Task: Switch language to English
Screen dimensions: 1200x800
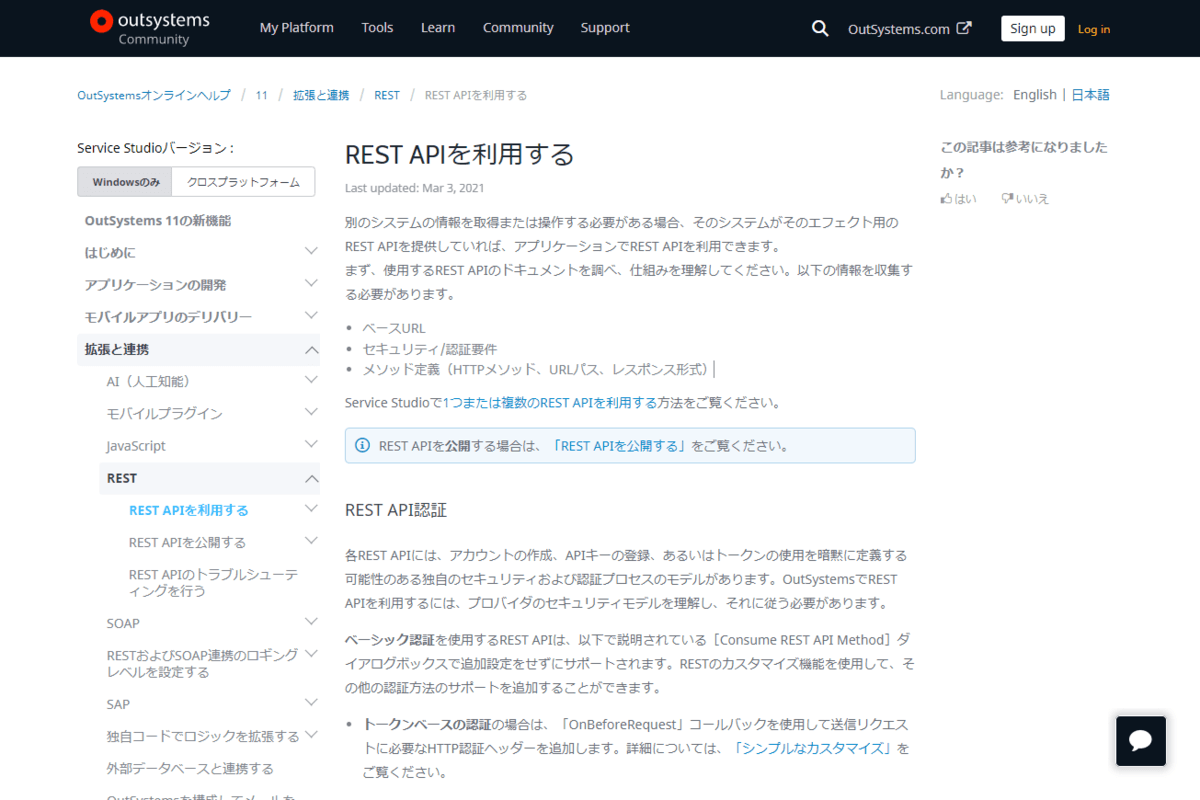Action: 1035,95
